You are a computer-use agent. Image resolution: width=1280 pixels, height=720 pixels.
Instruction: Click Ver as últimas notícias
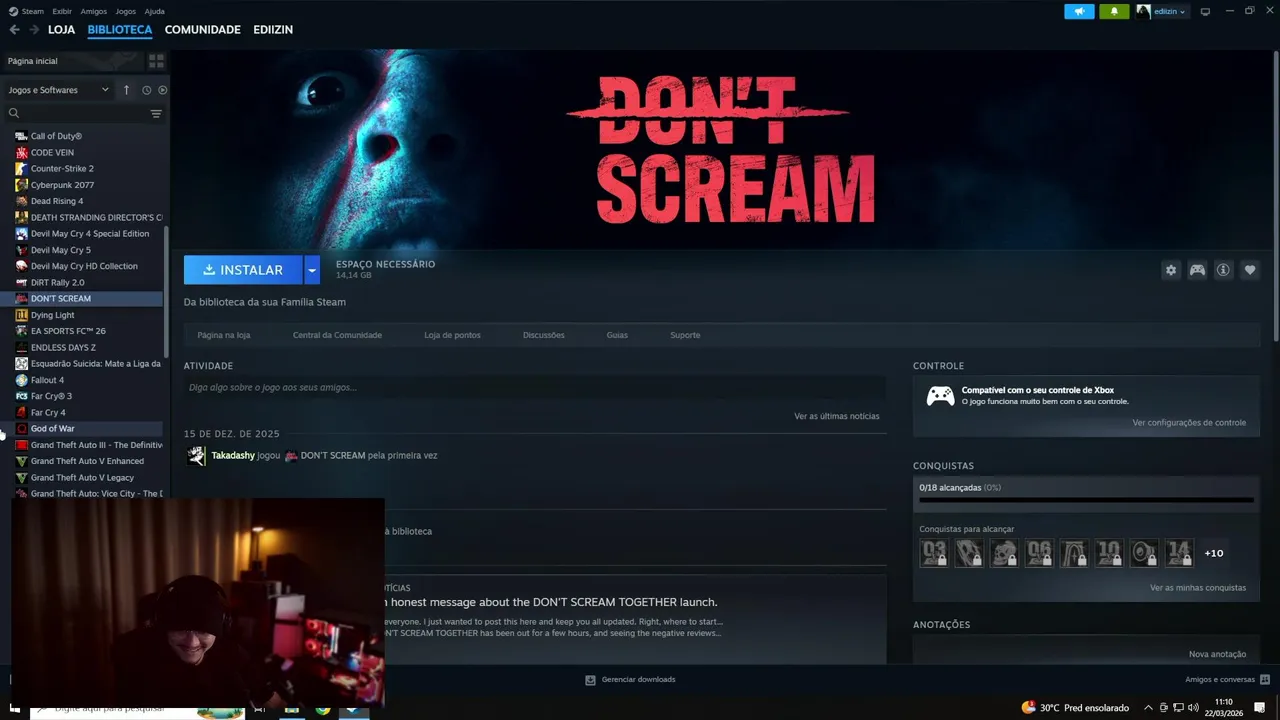pos(837,416)
